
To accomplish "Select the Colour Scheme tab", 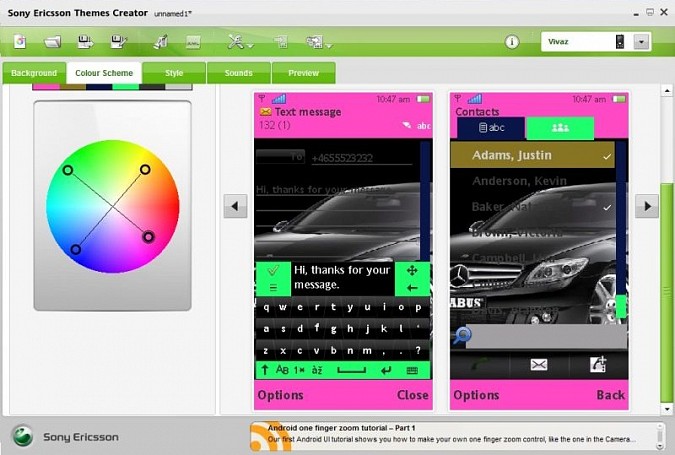I will point(104,73).
